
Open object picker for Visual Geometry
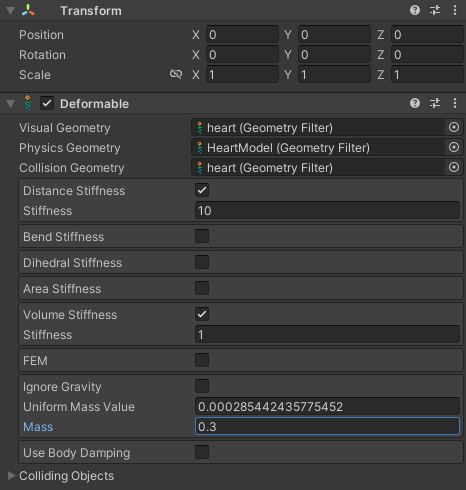(454, 127)
